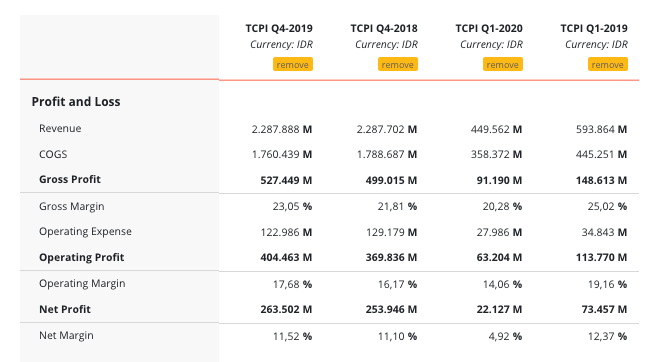The image size is (672, 362).
Task: Click gross margin value 25,02 %
Action: point(607,206)
